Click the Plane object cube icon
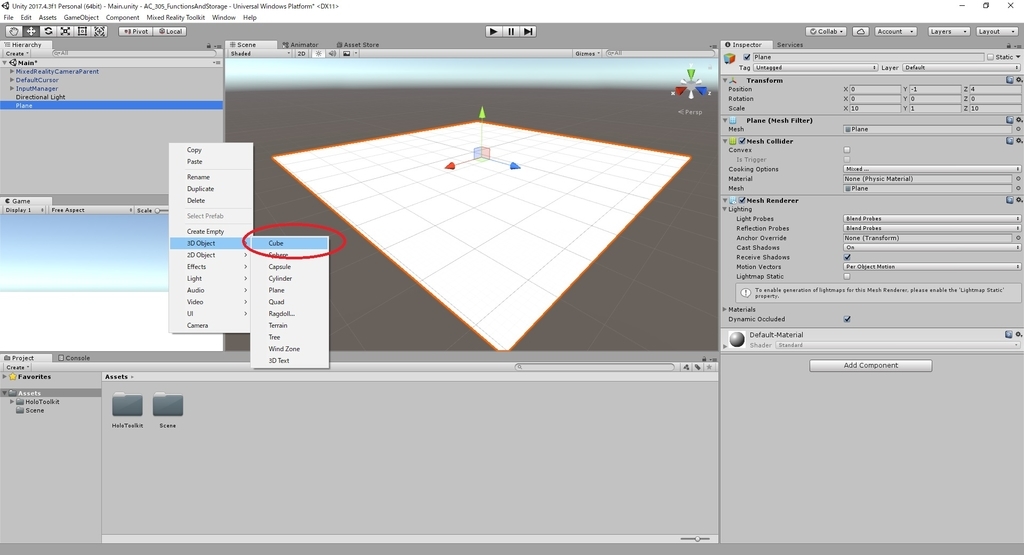This screenshot has height=555, width=1024. click(x=730, y=59)
